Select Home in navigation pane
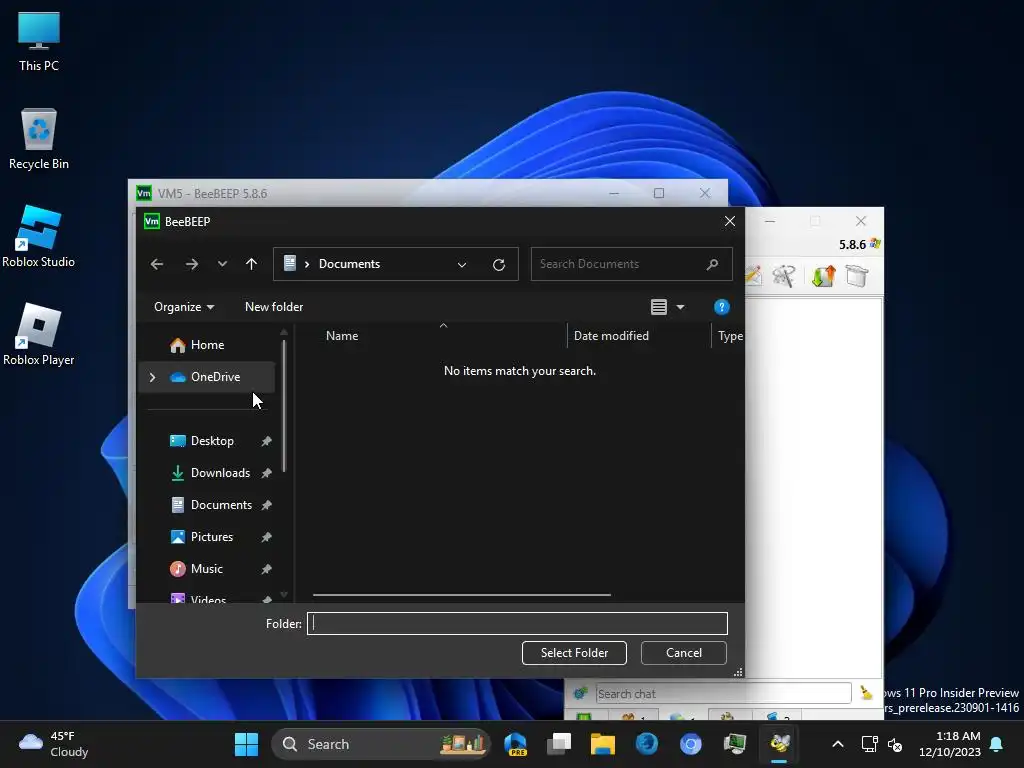Screen dimensions: 1024x768 [208, 345]
